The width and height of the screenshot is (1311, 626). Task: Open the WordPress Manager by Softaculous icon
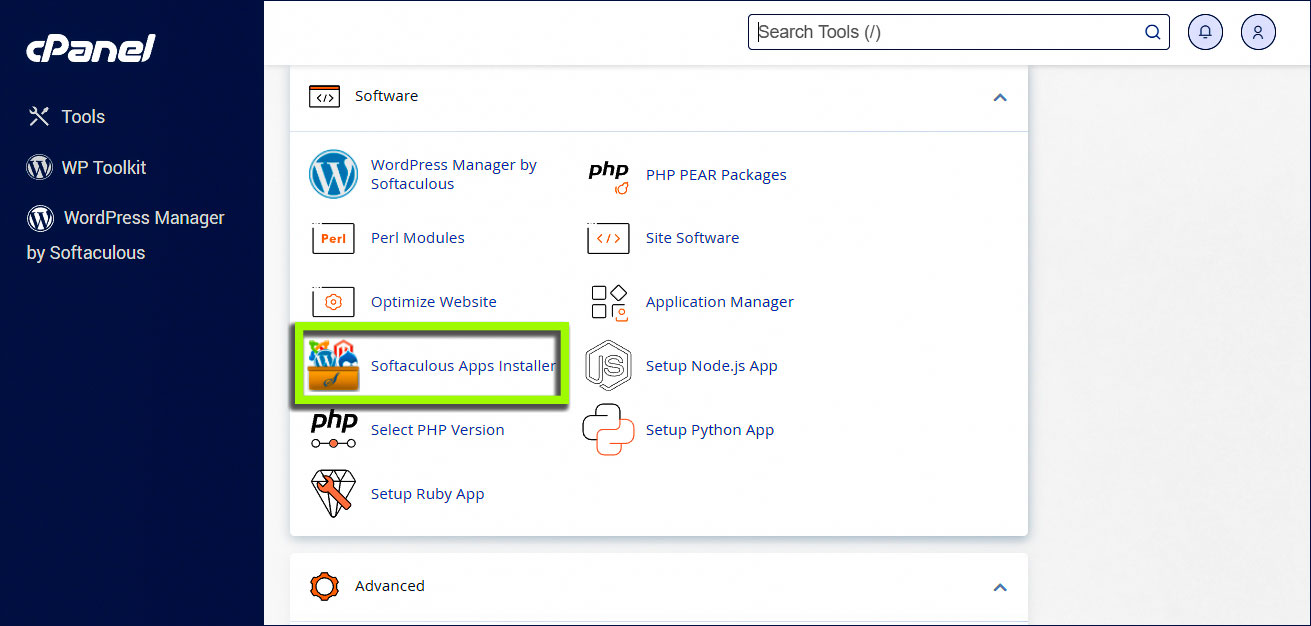tap(333, 174)
